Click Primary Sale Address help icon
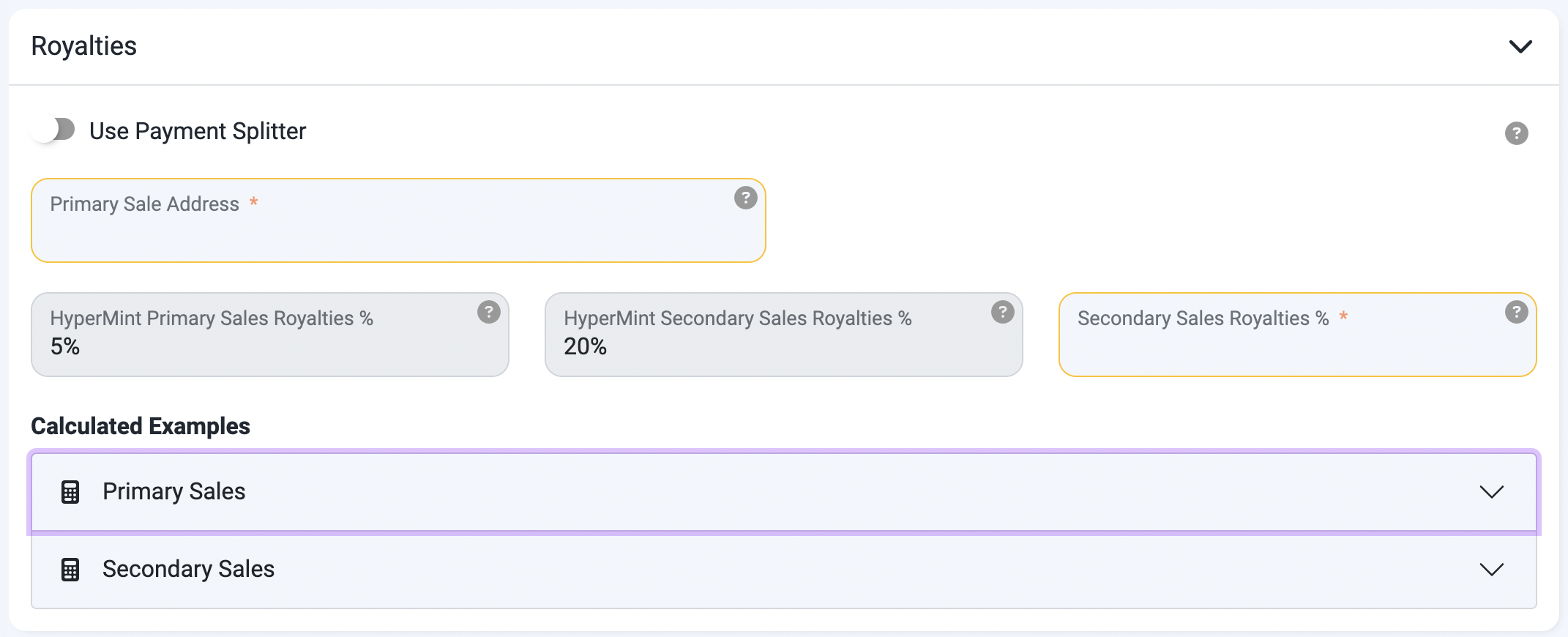1568x637 pixels. pyautogui.click(x=745, y=198)
